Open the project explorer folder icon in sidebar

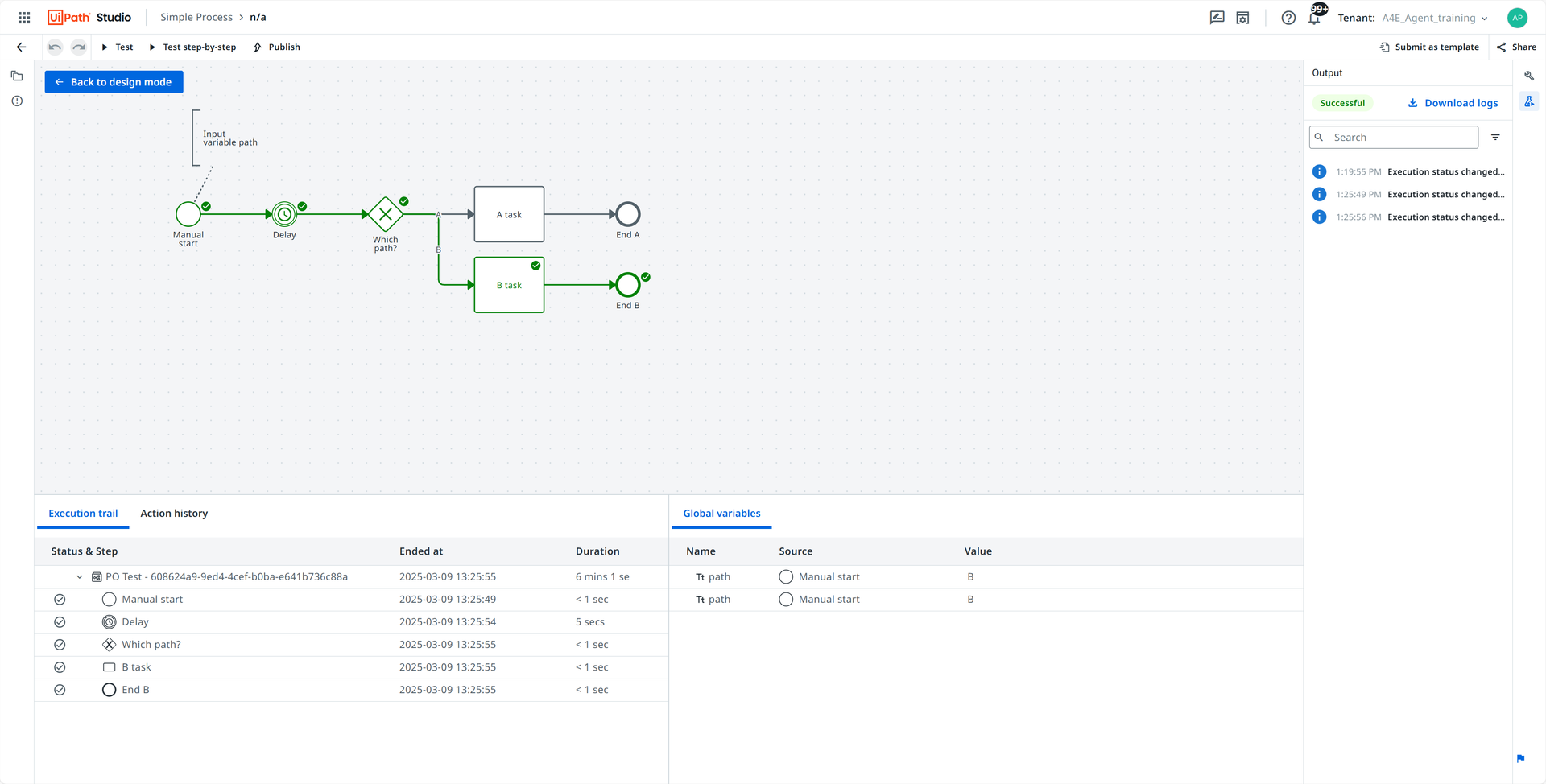coord(17,76)
